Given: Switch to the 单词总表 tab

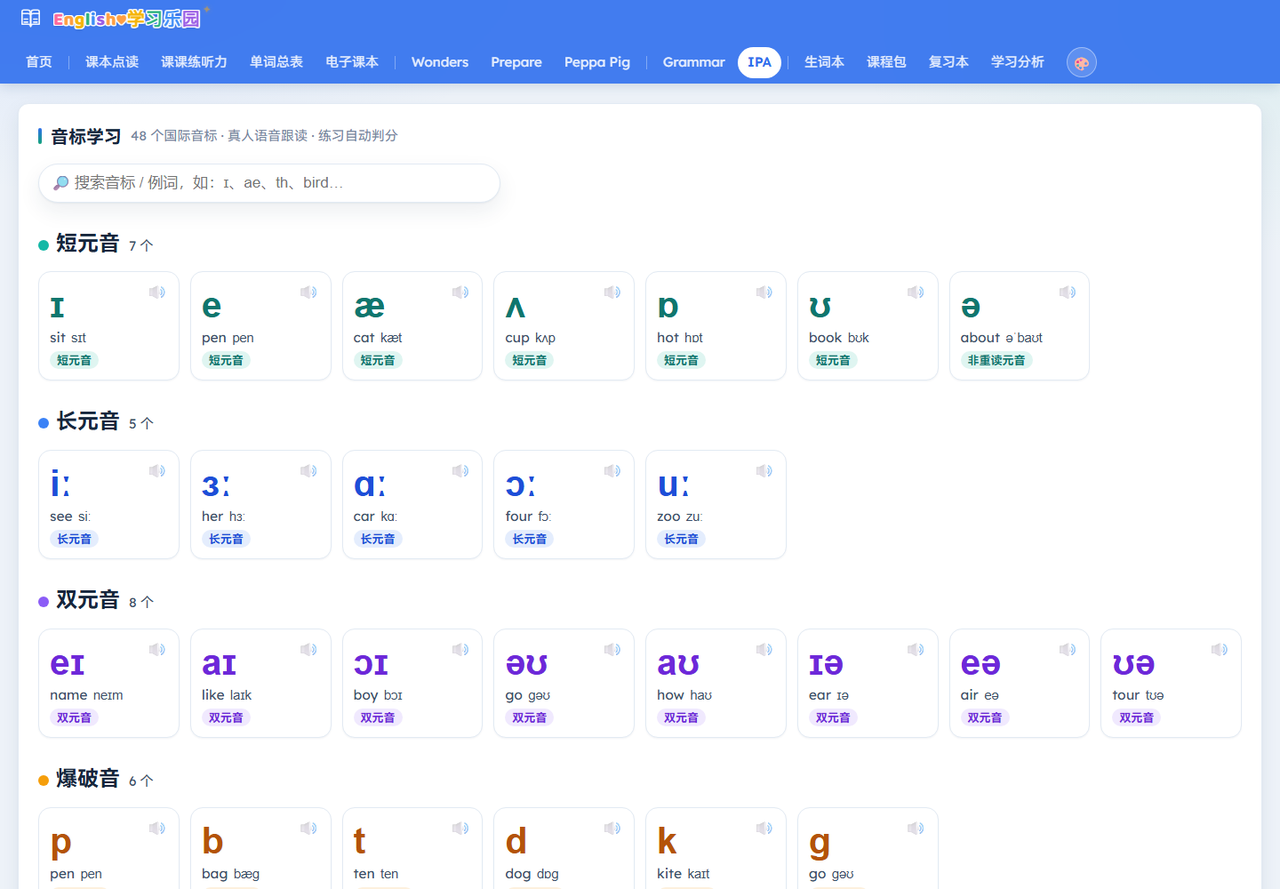Looking at the screenshot, I should (x=276, y=62).
